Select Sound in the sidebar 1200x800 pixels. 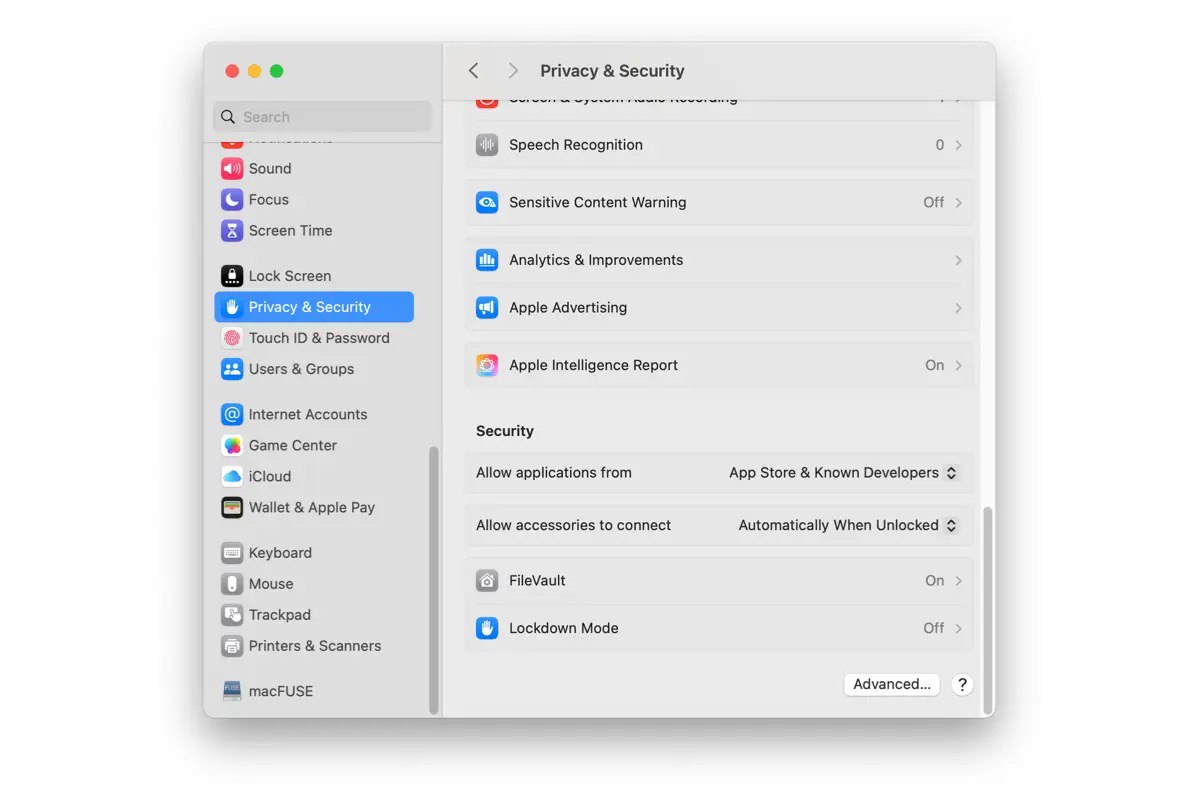pyautogui.click(x=314, y=168)
